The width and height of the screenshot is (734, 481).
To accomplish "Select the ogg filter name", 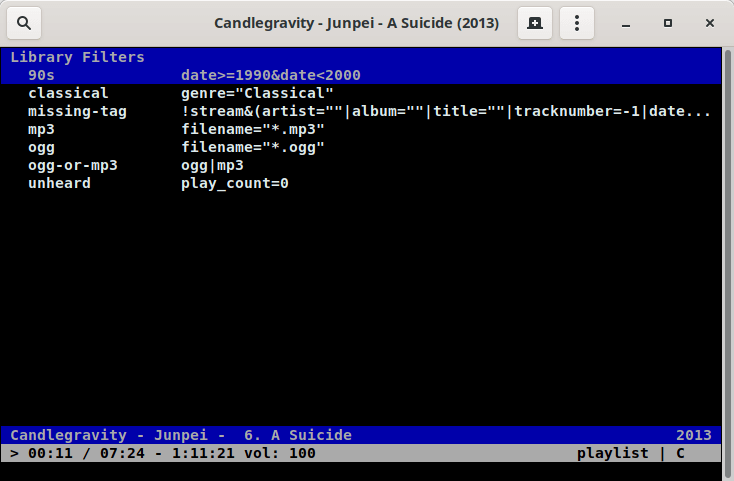I will 41,148.
